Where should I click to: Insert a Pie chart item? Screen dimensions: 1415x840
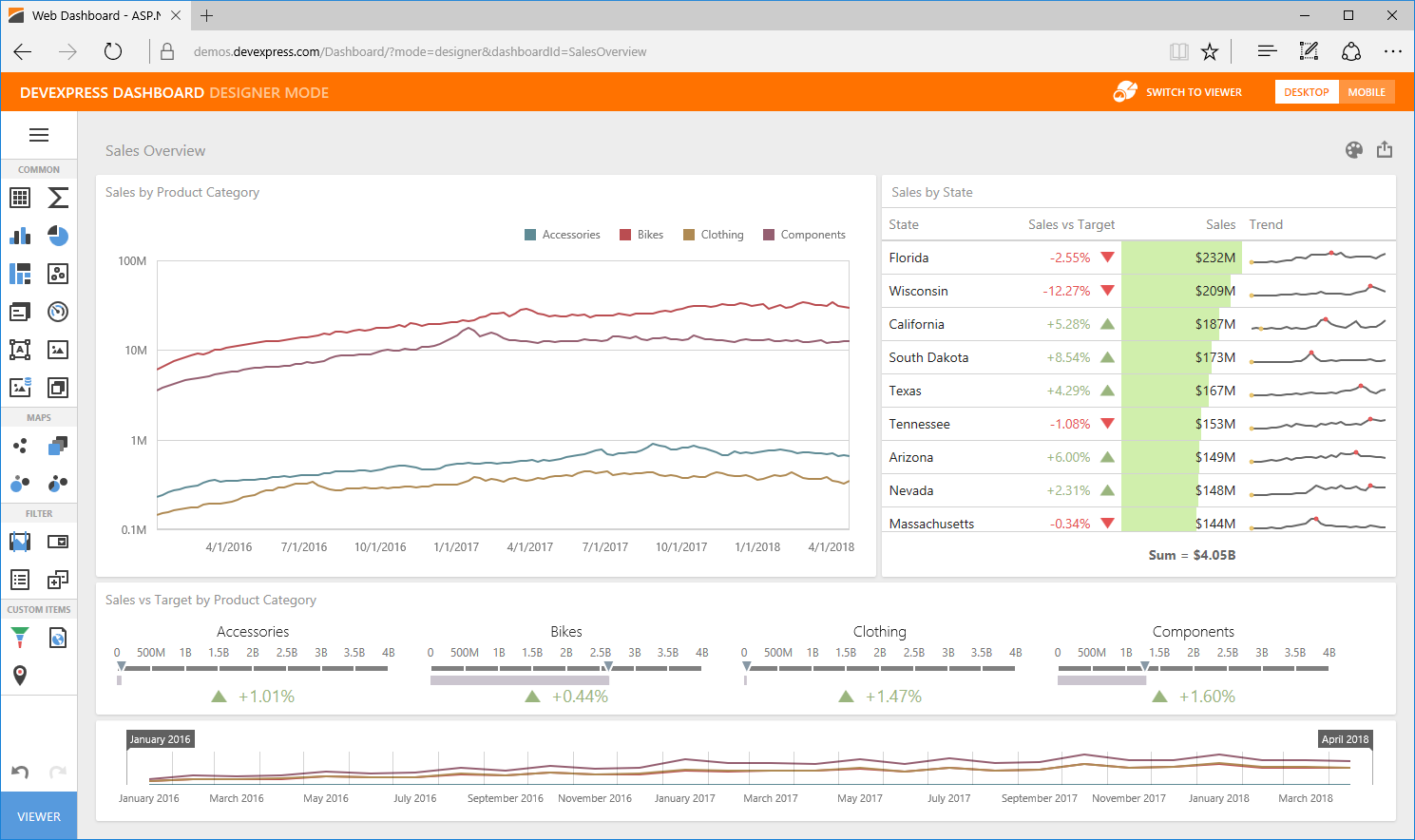coord(58,236)
